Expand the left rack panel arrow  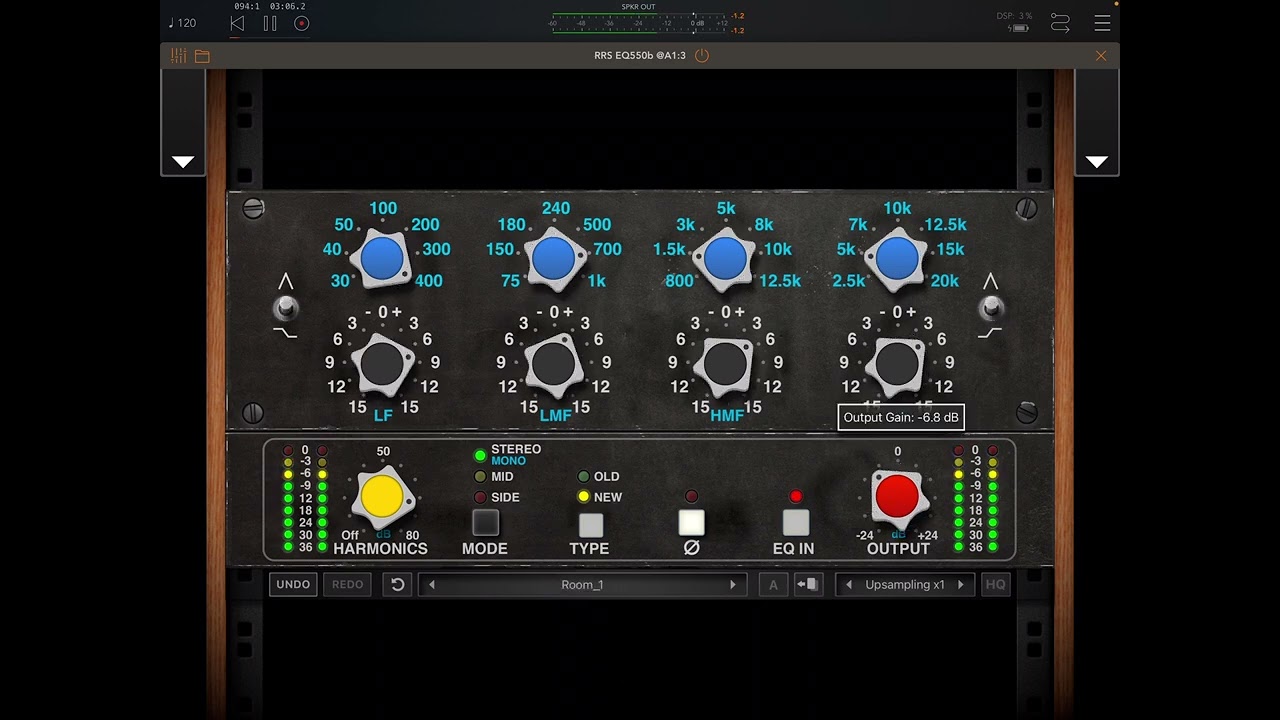[x=183, y=162]
